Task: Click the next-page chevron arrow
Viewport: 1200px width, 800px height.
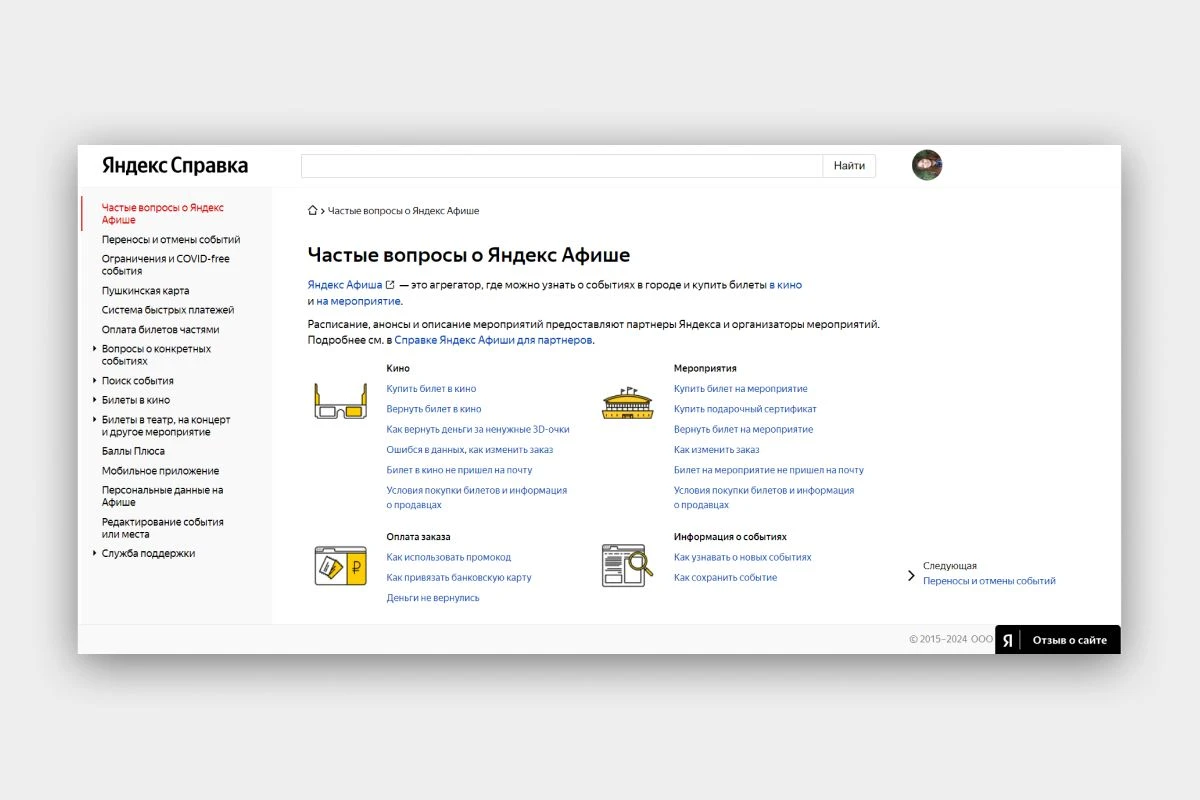Action: (x=911, y=575)
